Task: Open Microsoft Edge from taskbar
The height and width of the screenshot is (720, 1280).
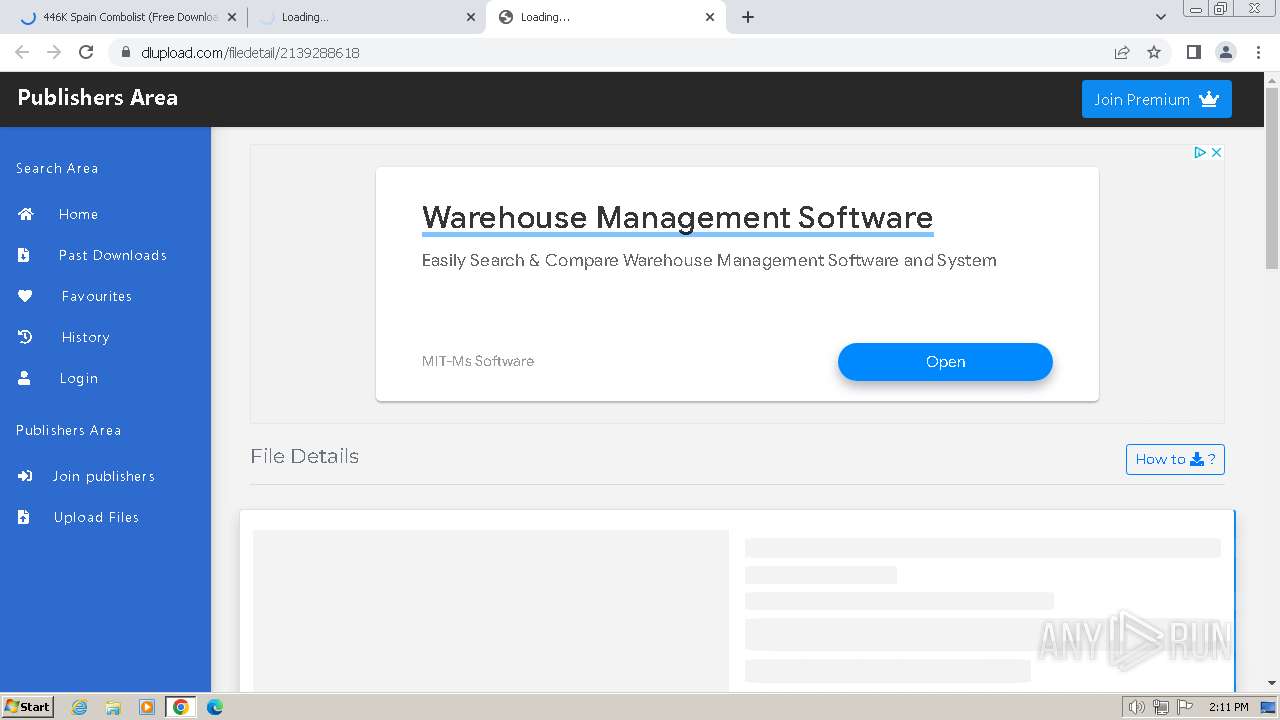Action: click(x=215, y=707)
